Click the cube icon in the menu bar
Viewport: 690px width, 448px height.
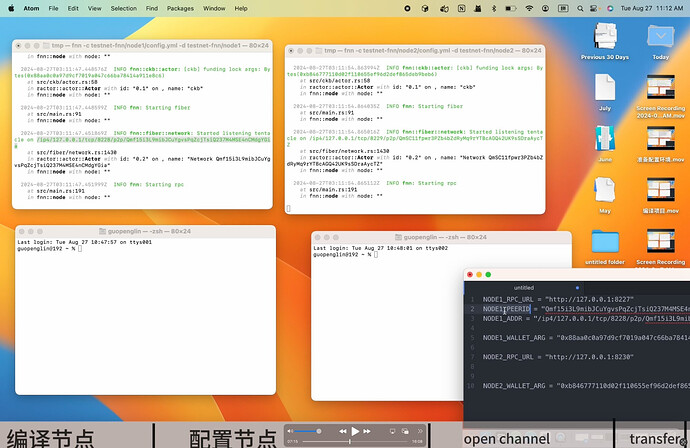425,8
